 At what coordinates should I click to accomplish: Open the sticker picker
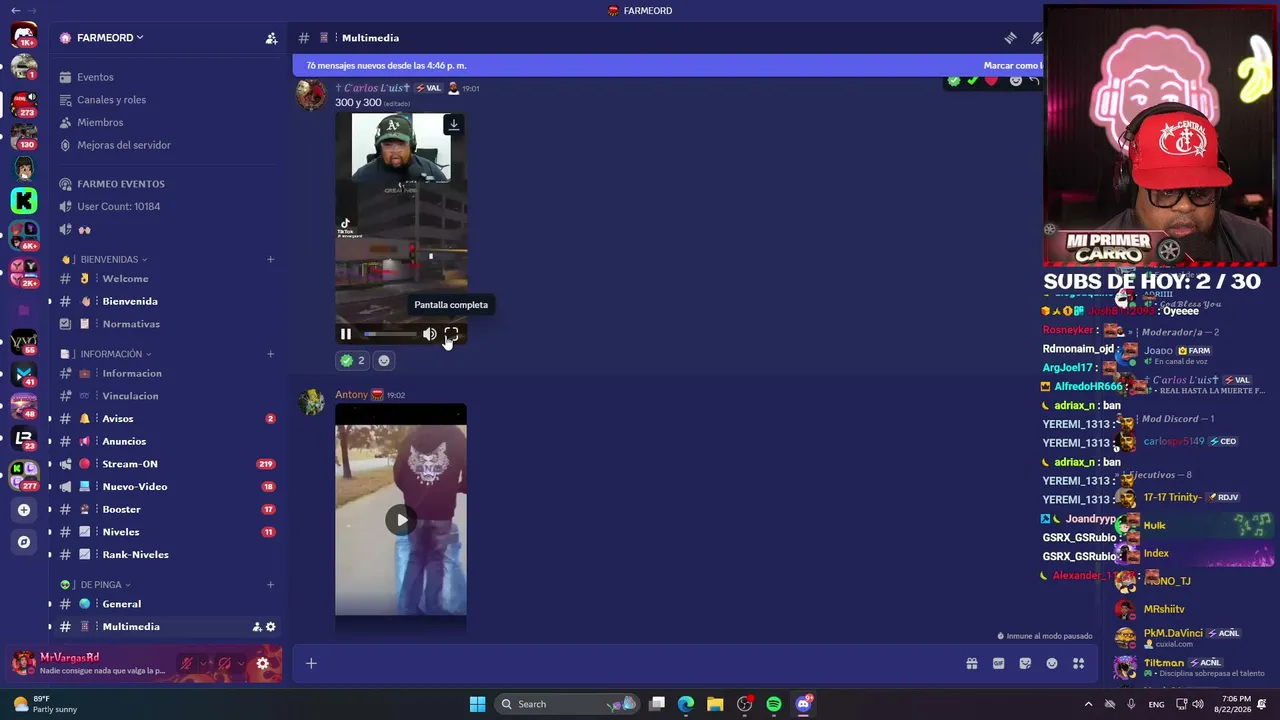coord(1025,663)
